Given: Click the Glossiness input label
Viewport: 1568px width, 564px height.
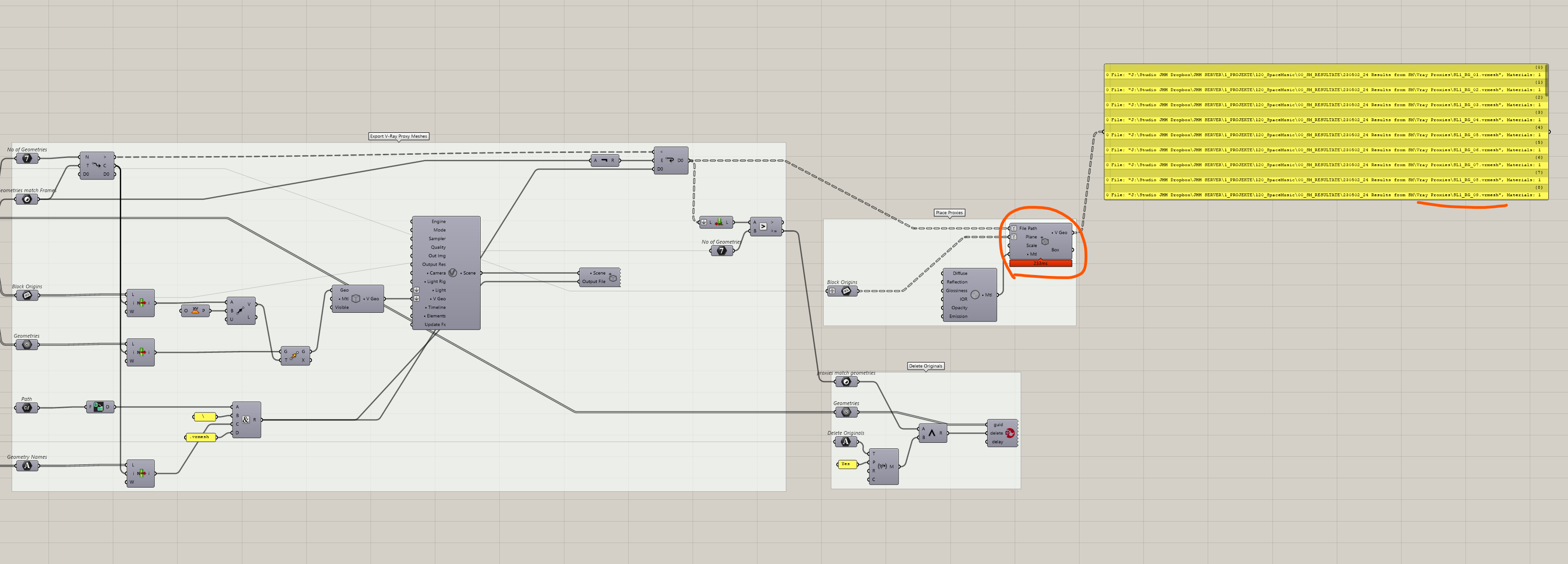Looking at the screenshot, I should 956,290.
